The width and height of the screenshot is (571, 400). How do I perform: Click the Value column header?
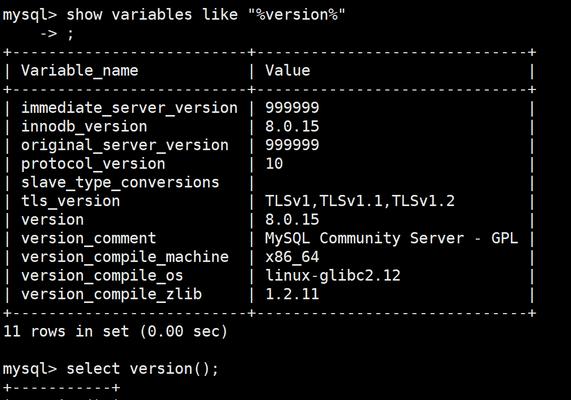pyautogui.click(x=288, y=70)
